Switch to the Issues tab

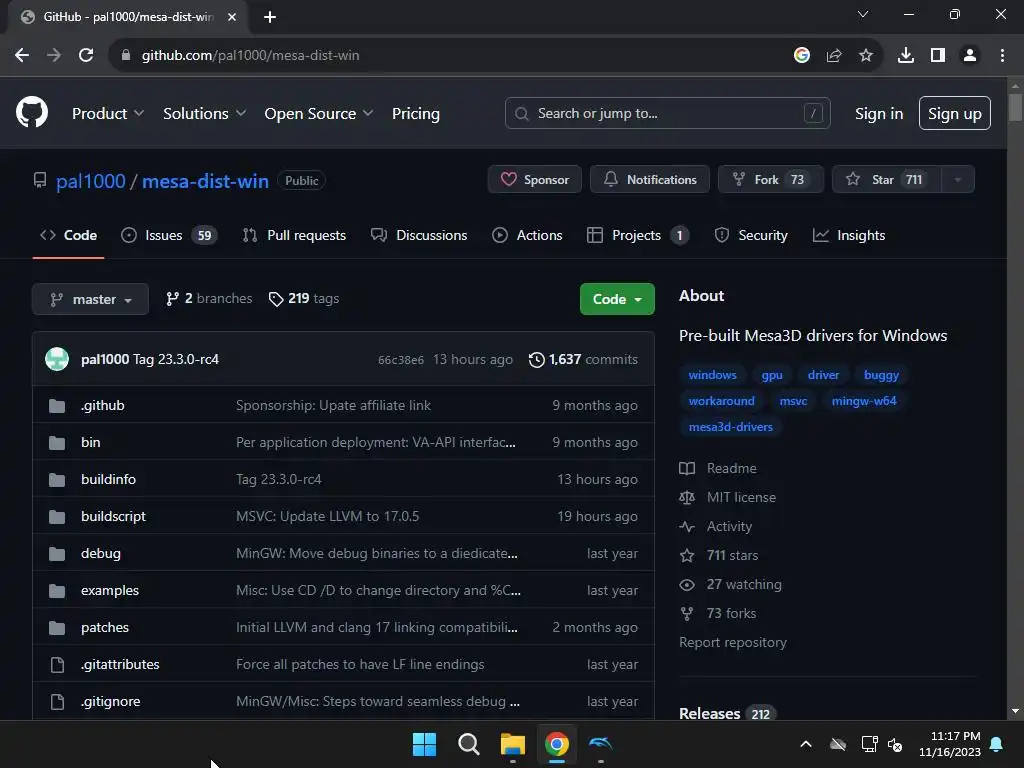[x=169, y=235]
